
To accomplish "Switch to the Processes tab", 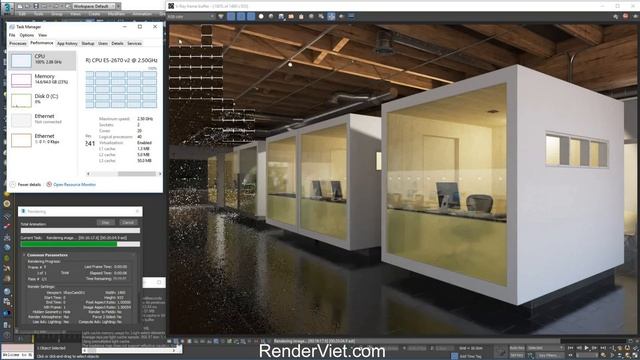I will pos(18,43).
